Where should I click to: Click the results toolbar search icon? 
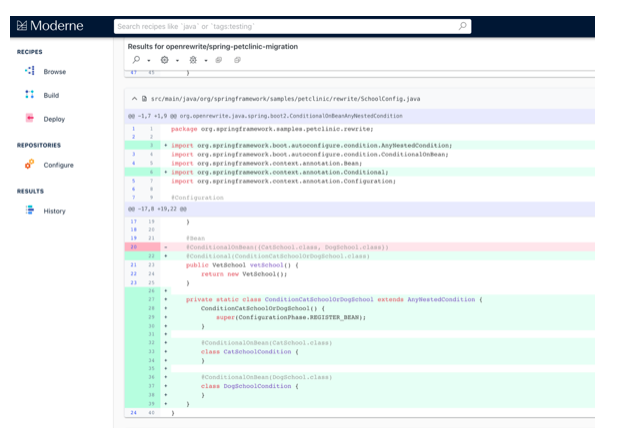point(136,60)
